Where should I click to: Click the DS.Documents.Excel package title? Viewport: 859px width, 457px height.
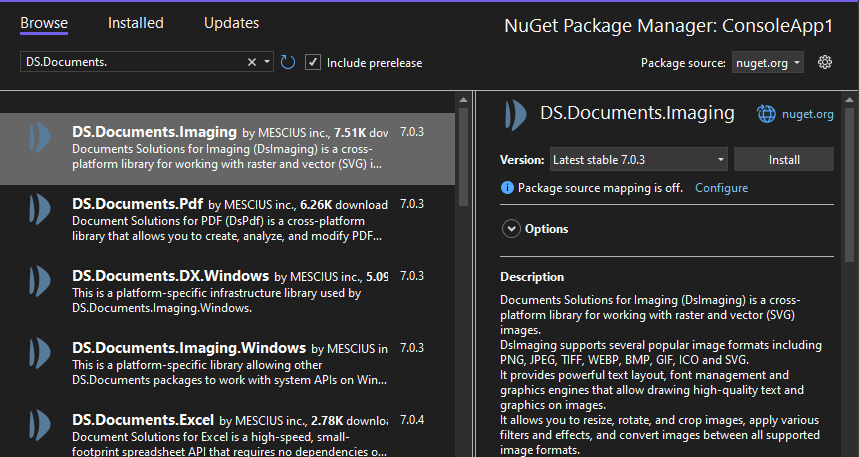(x=142, y=420)
